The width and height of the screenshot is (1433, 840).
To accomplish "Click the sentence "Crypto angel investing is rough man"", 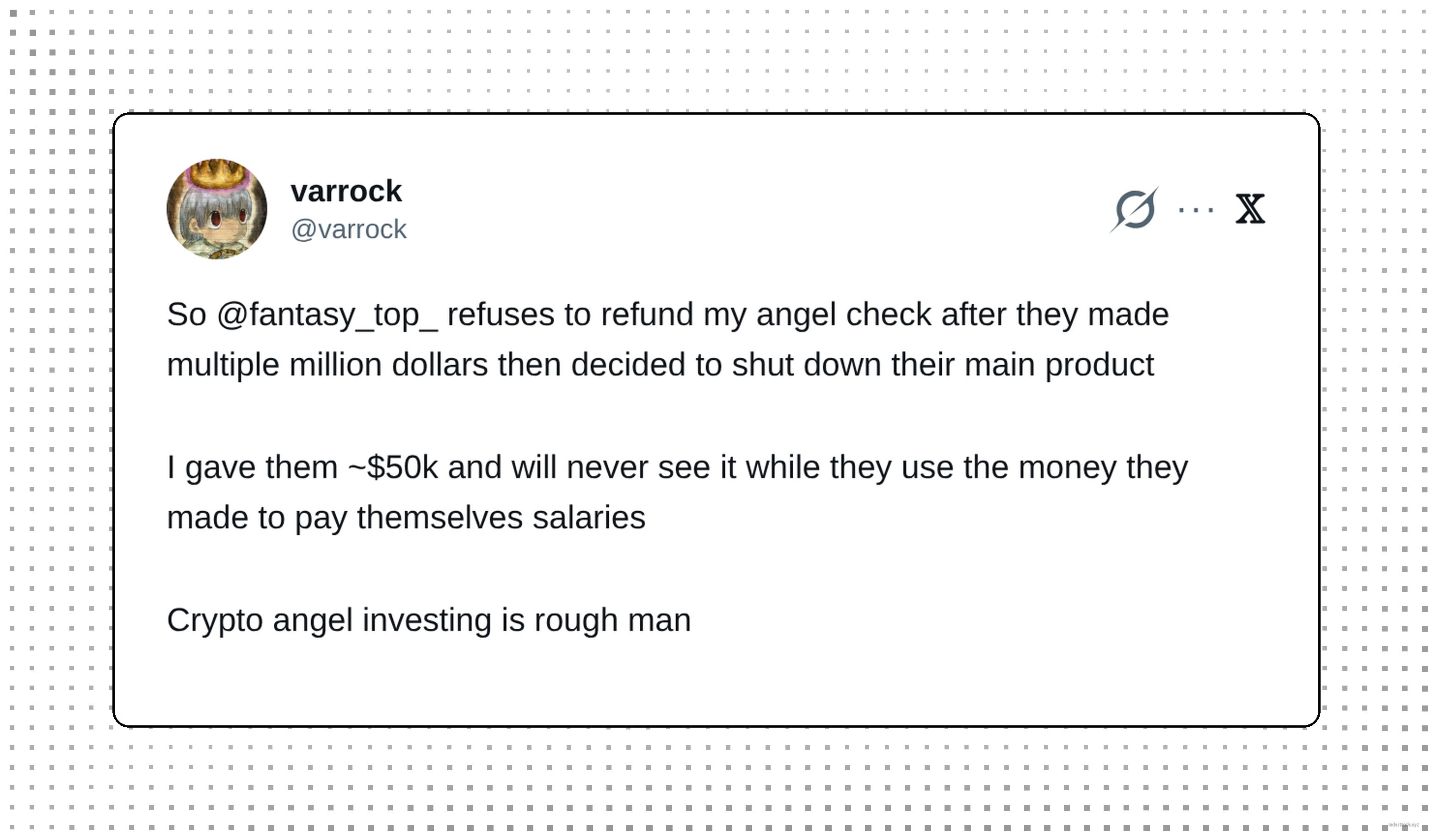I will pyautogui.click(x=429, y=619).
